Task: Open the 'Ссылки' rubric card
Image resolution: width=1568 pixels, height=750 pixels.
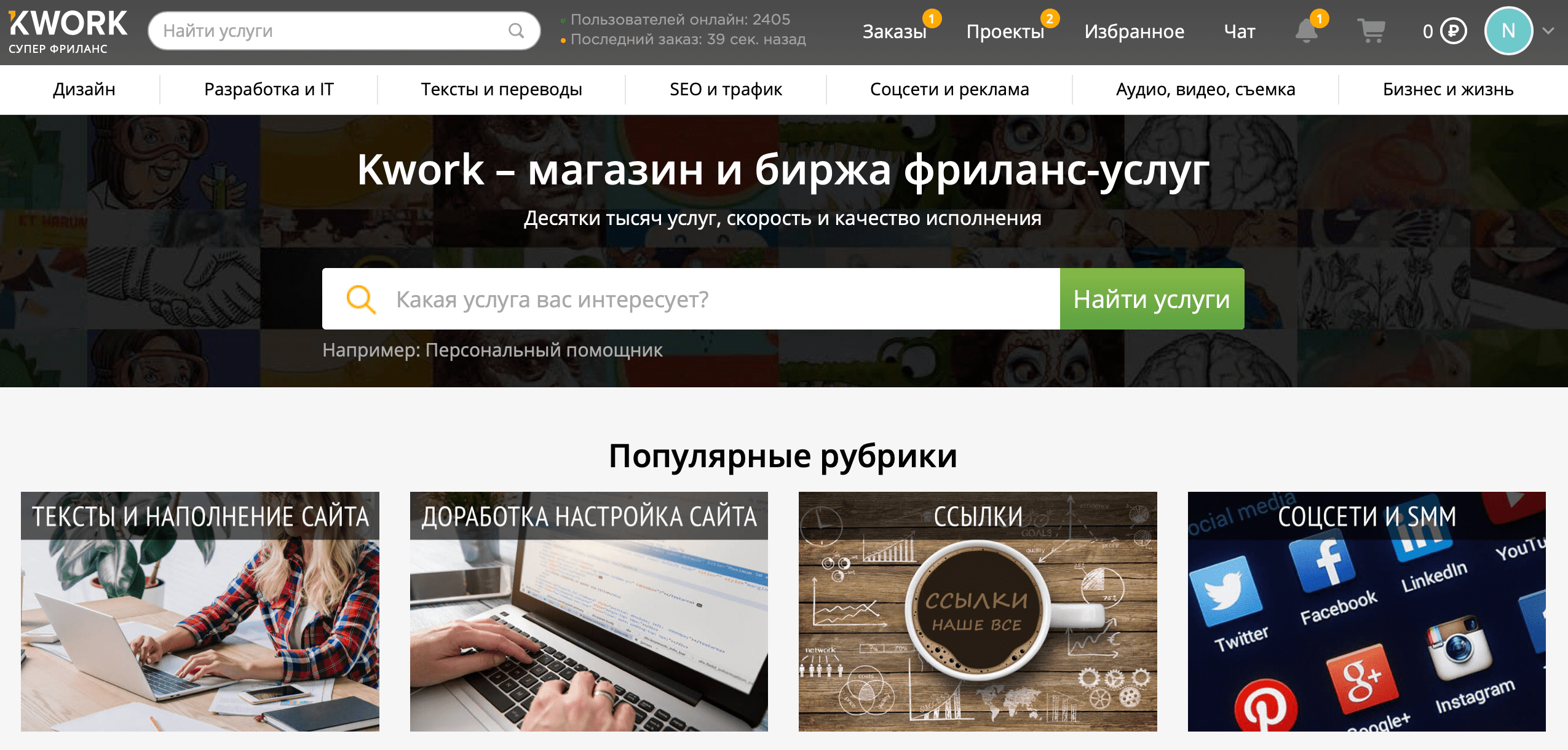Action: [x=978, y=612]
